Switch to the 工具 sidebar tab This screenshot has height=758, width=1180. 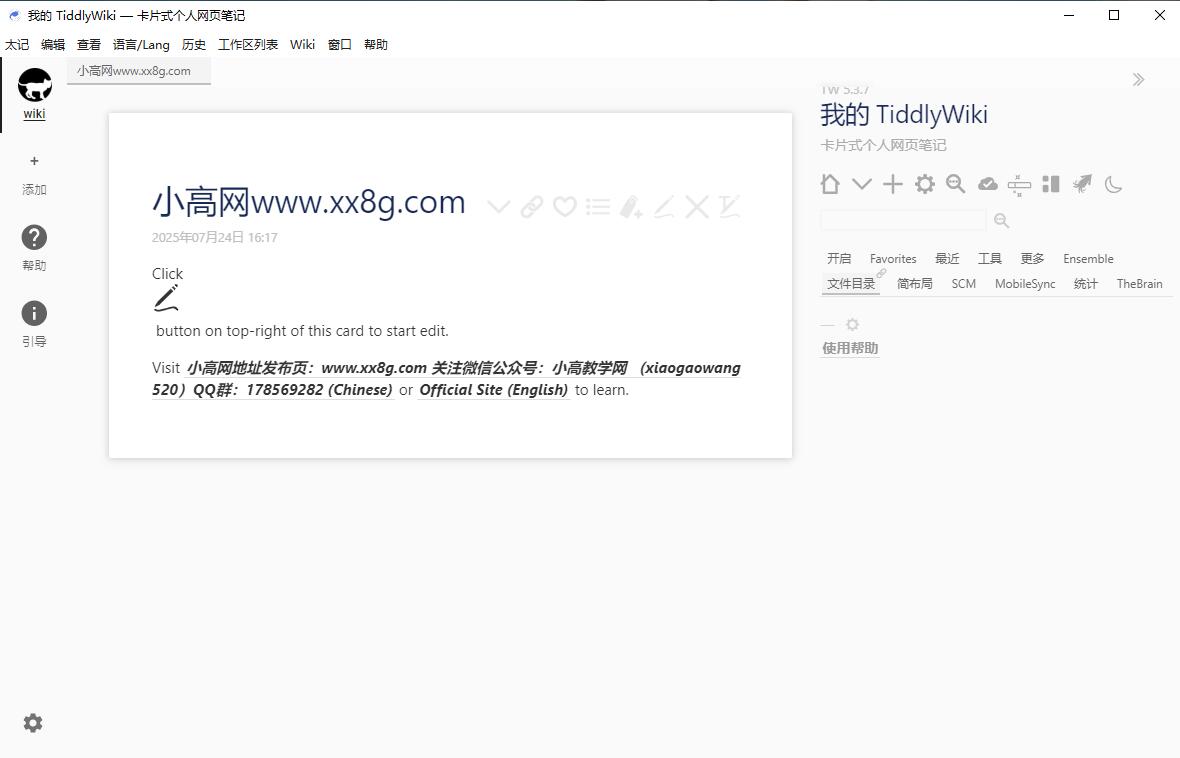[x=990, y=258]
